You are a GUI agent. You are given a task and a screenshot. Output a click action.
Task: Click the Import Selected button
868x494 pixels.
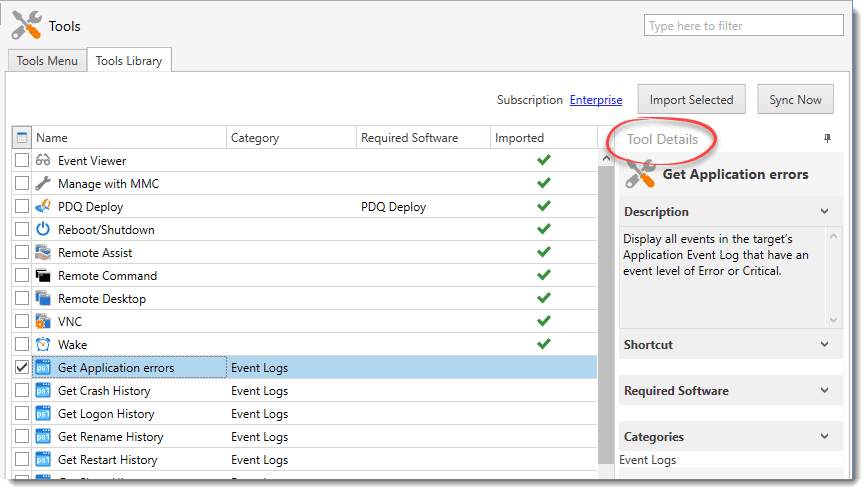coord(691,100)
